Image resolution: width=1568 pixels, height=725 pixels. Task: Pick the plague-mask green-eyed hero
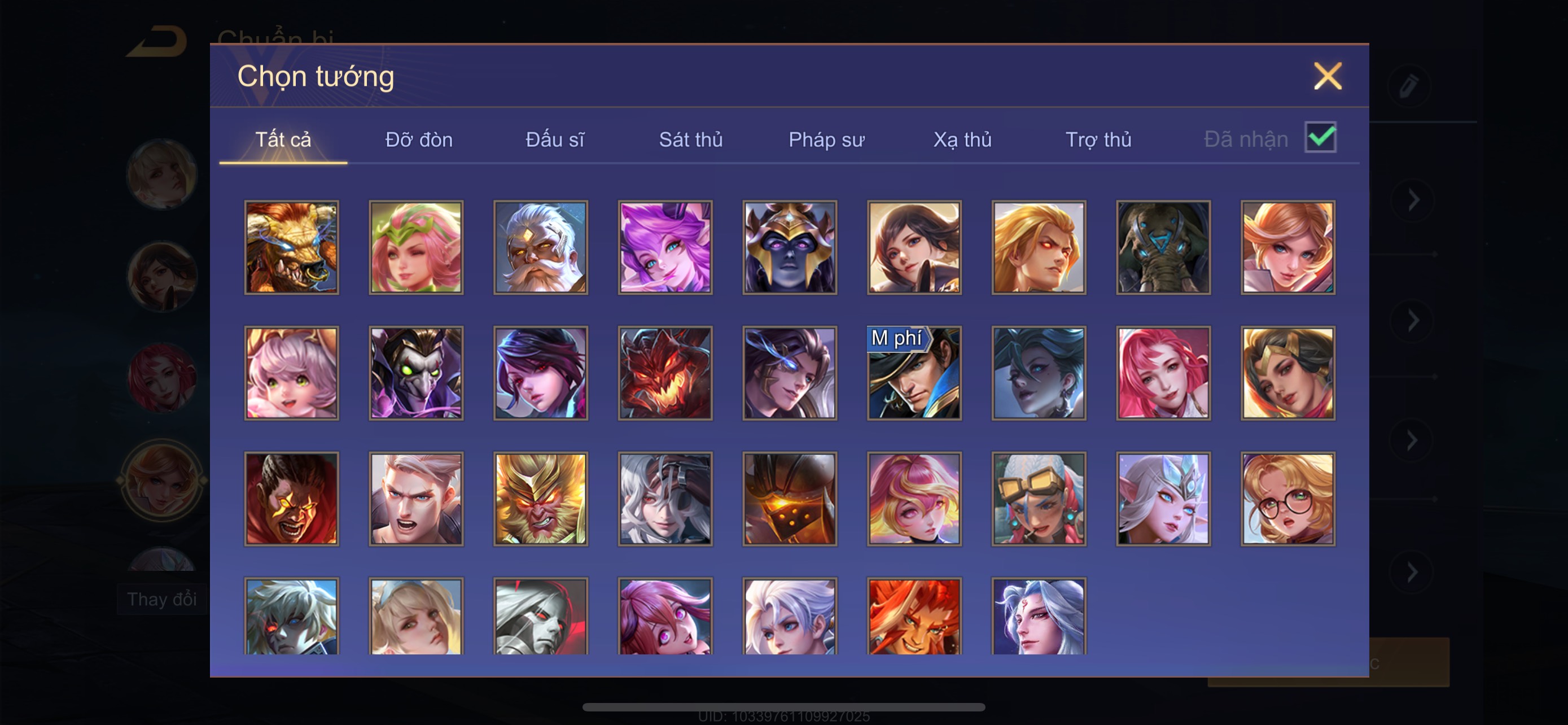[417, 373]
